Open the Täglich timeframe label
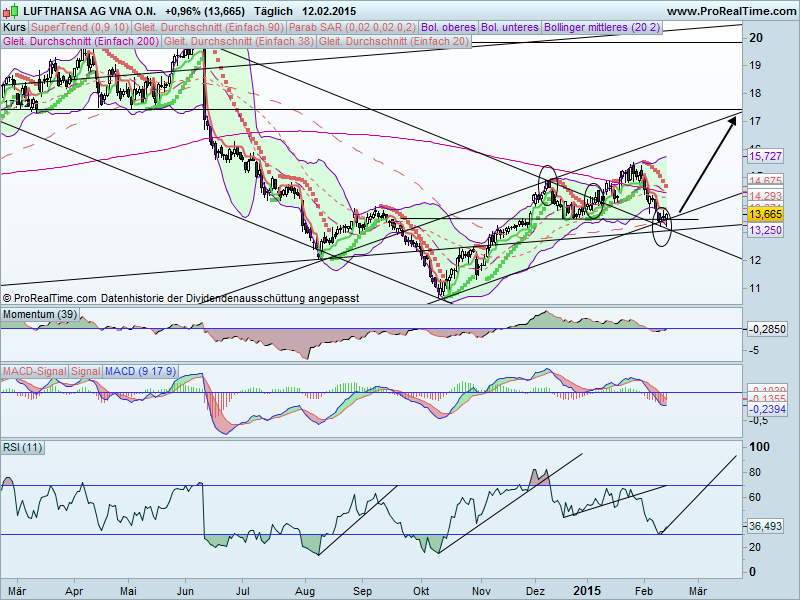 pyautogui.click(x=273, y=11)
